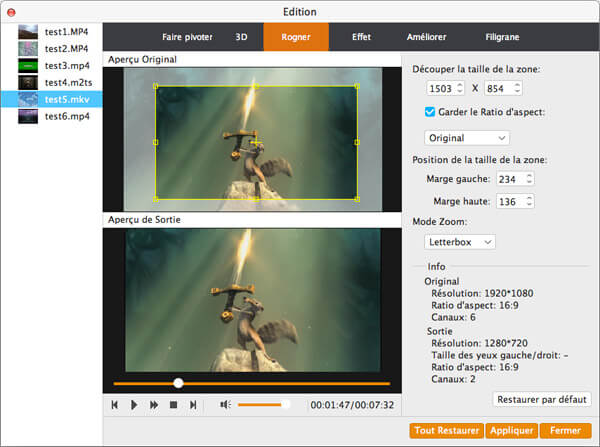Click the text Résolution: 1920*1080
Screen dimensions: 600x447
482,293
